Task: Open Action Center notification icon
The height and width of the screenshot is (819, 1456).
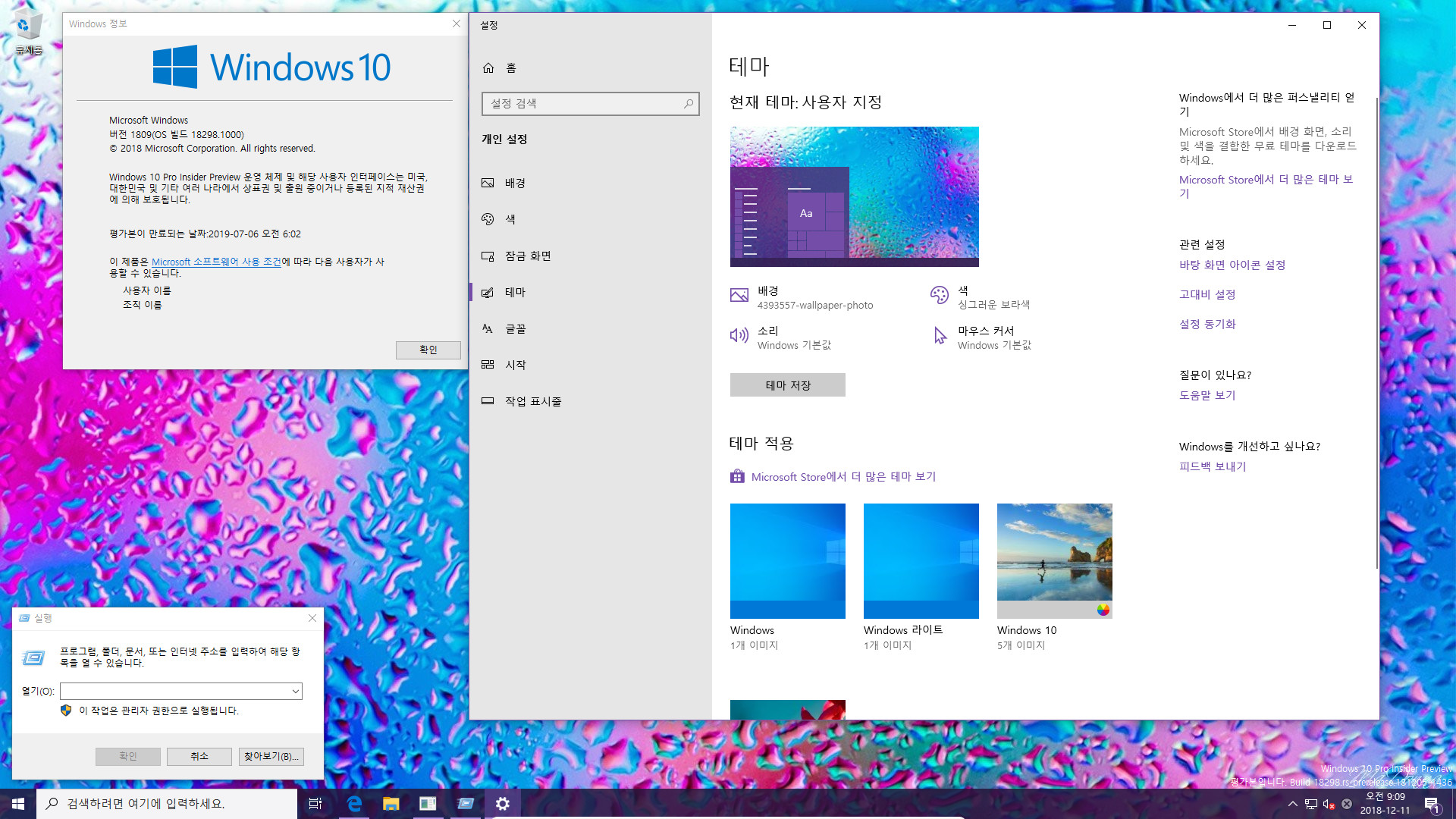Action: 1432,804
